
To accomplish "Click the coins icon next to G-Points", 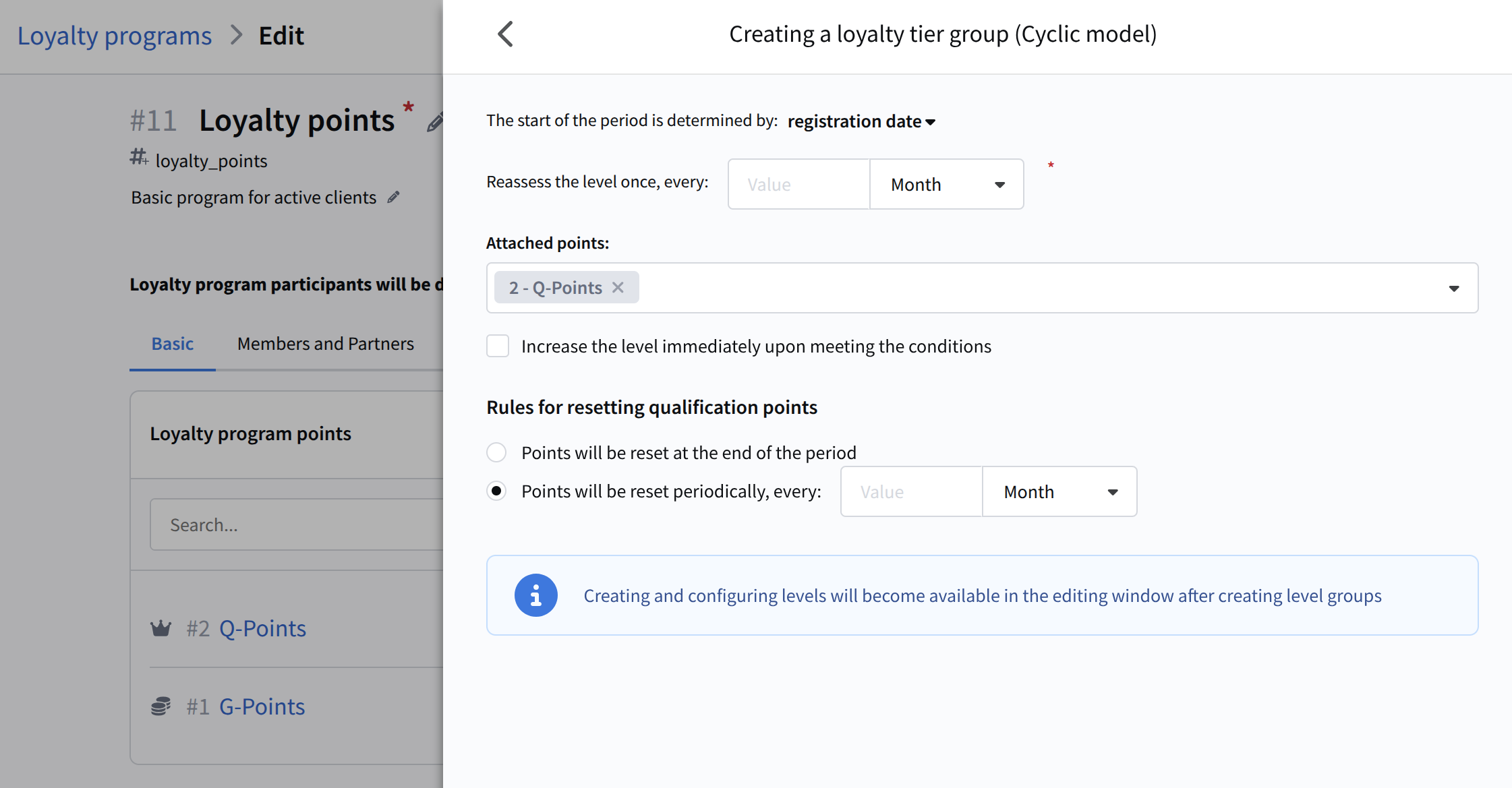I will click(161, 706).
